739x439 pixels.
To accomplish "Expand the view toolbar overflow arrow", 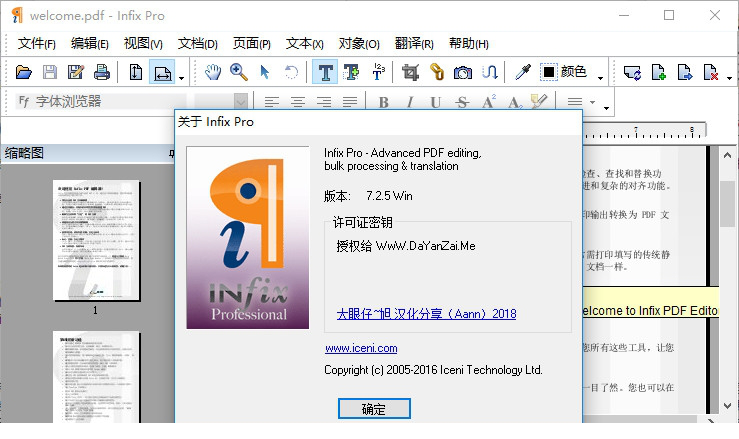I will [x=181, y=78].
